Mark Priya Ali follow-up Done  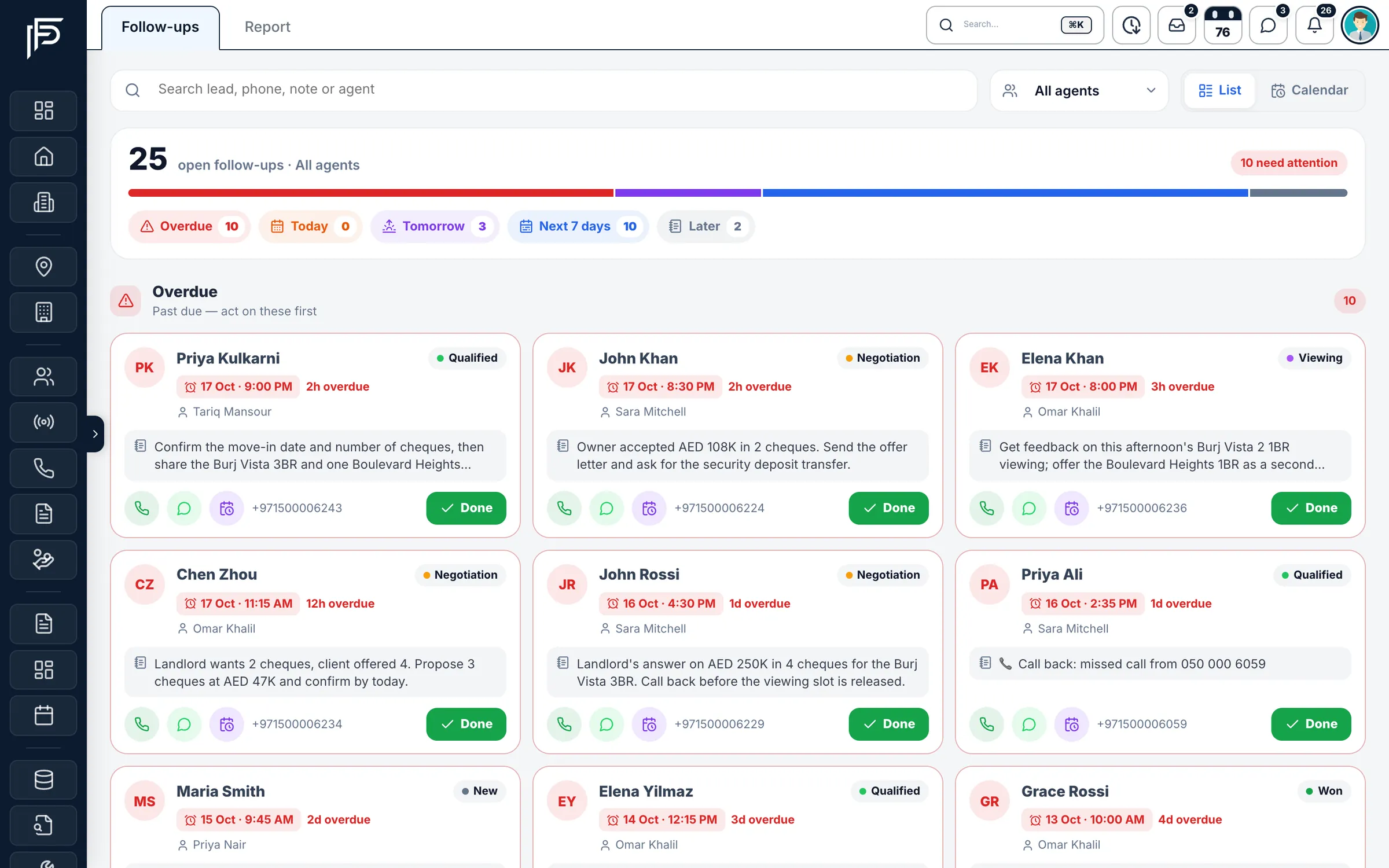pyautogui.click(x=1311, y=724)
